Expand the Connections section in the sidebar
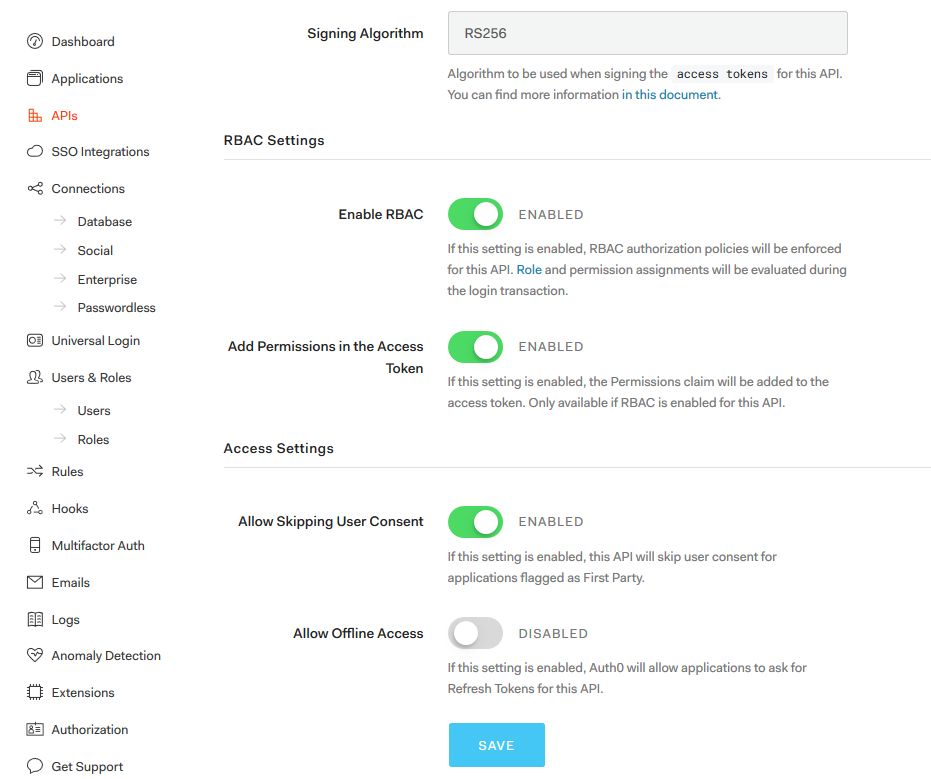This screenshot has height=779, width=931. (88, 189)
